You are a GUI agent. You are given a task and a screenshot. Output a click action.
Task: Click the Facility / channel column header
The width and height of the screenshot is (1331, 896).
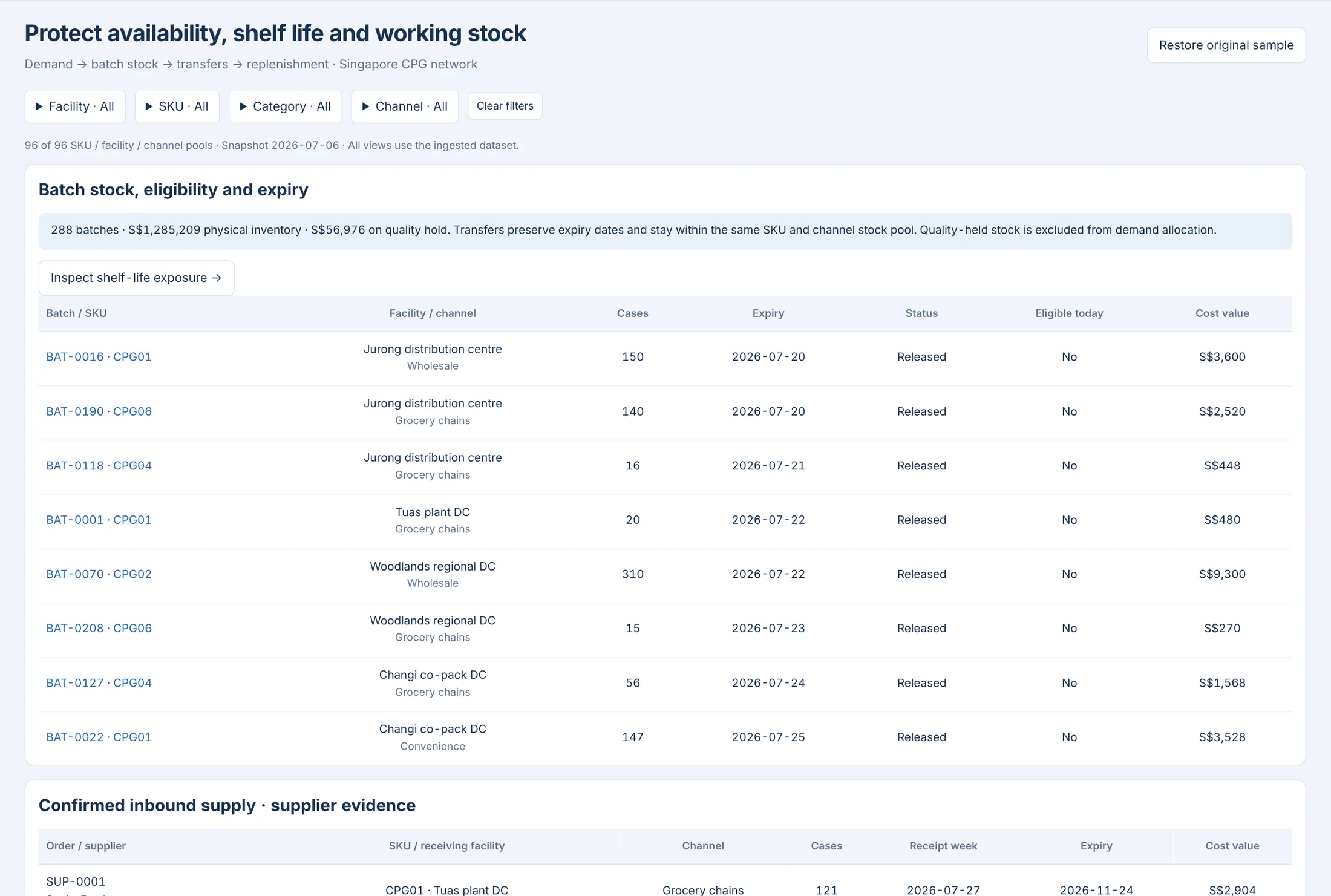click(433, 313)
